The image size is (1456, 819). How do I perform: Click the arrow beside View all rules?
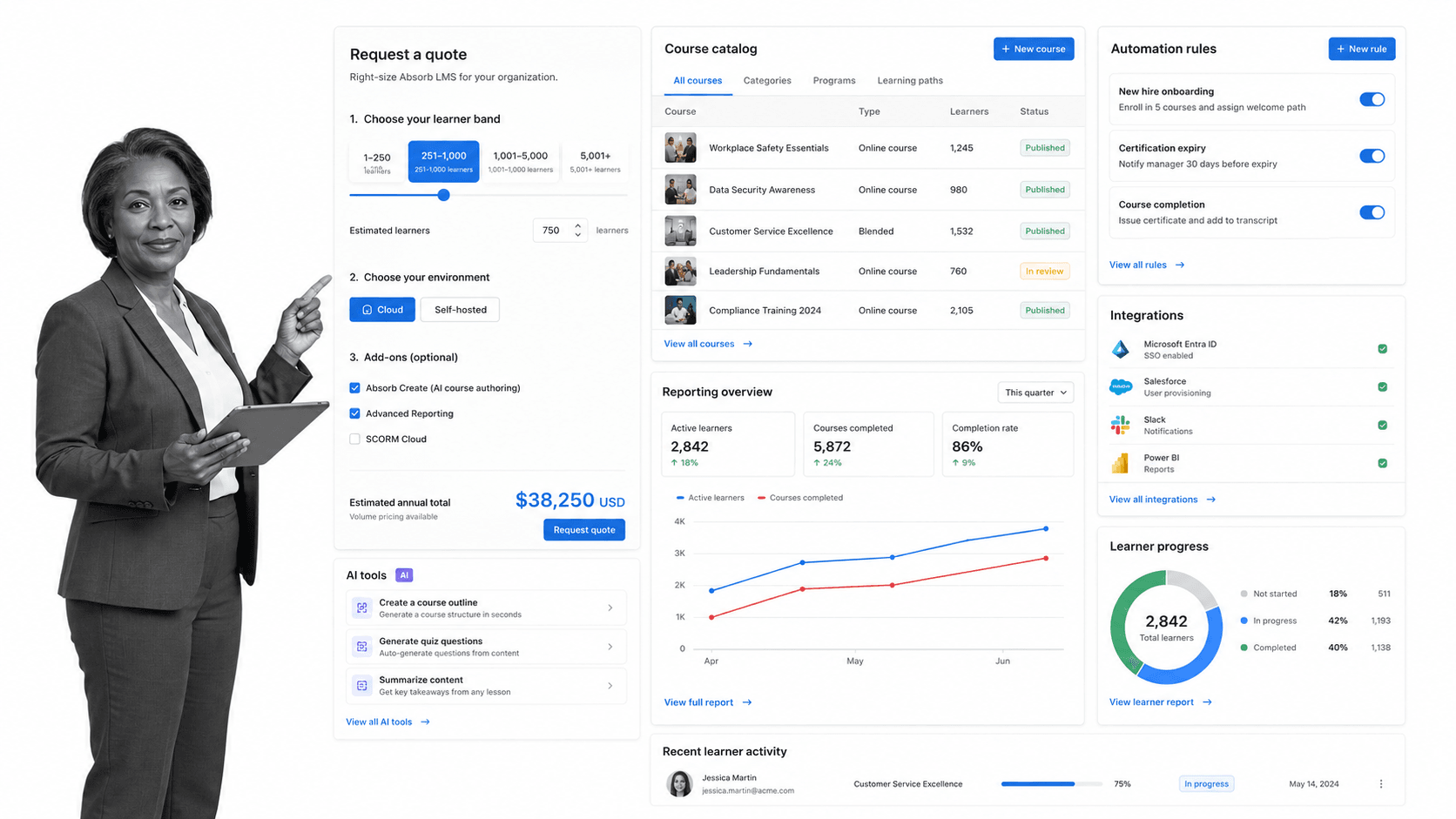[1180, 265]
